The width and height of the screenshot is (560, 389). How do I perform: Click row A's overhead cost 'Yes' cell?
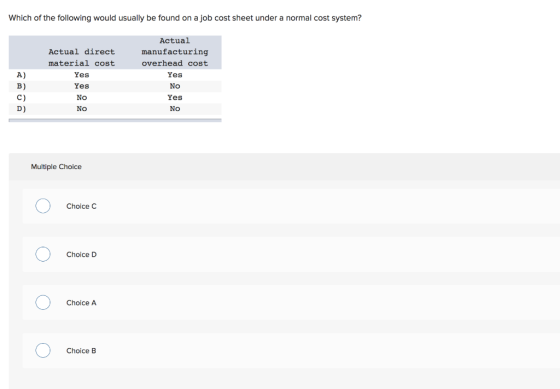175,75
